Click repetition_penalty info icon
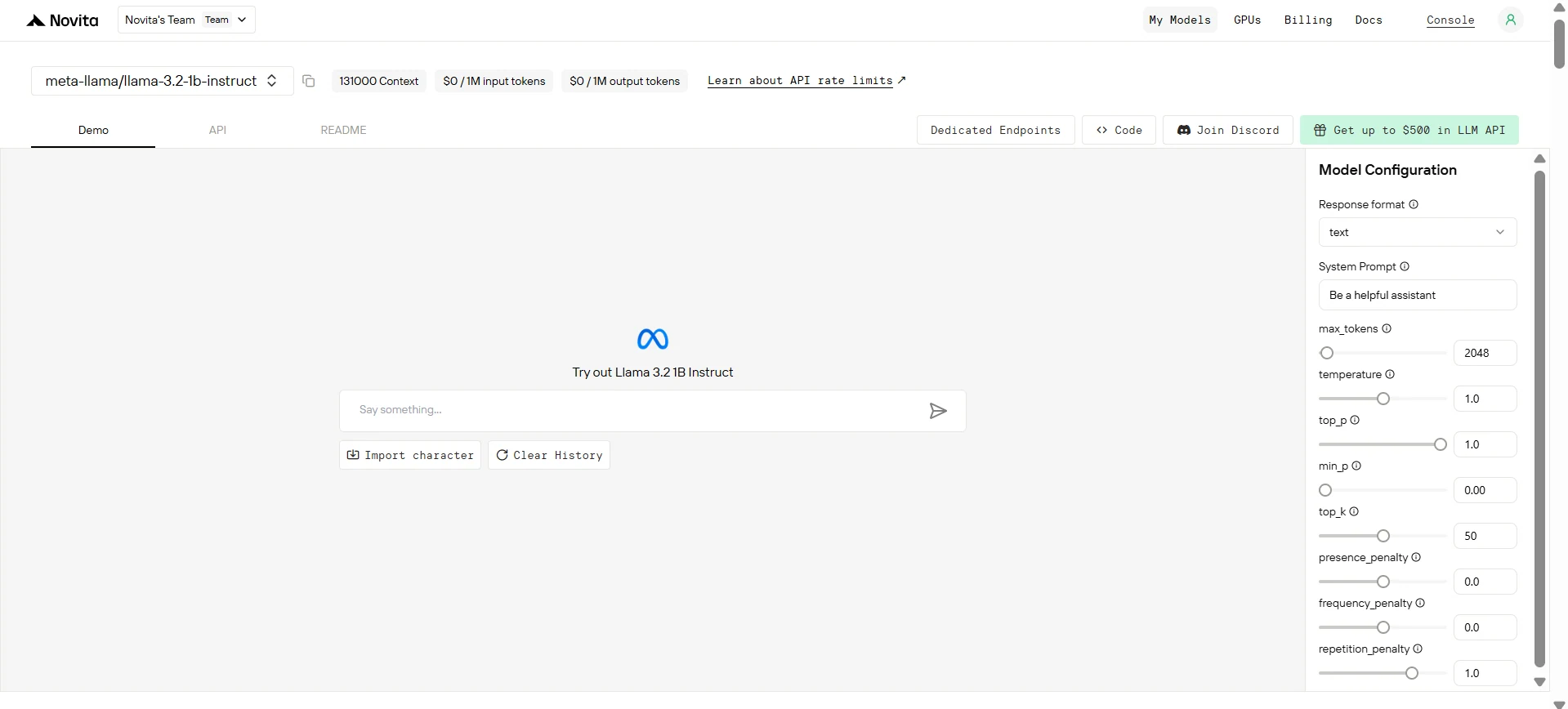This screenshot has height=709, width=1568. click(x=1418, y=649)
